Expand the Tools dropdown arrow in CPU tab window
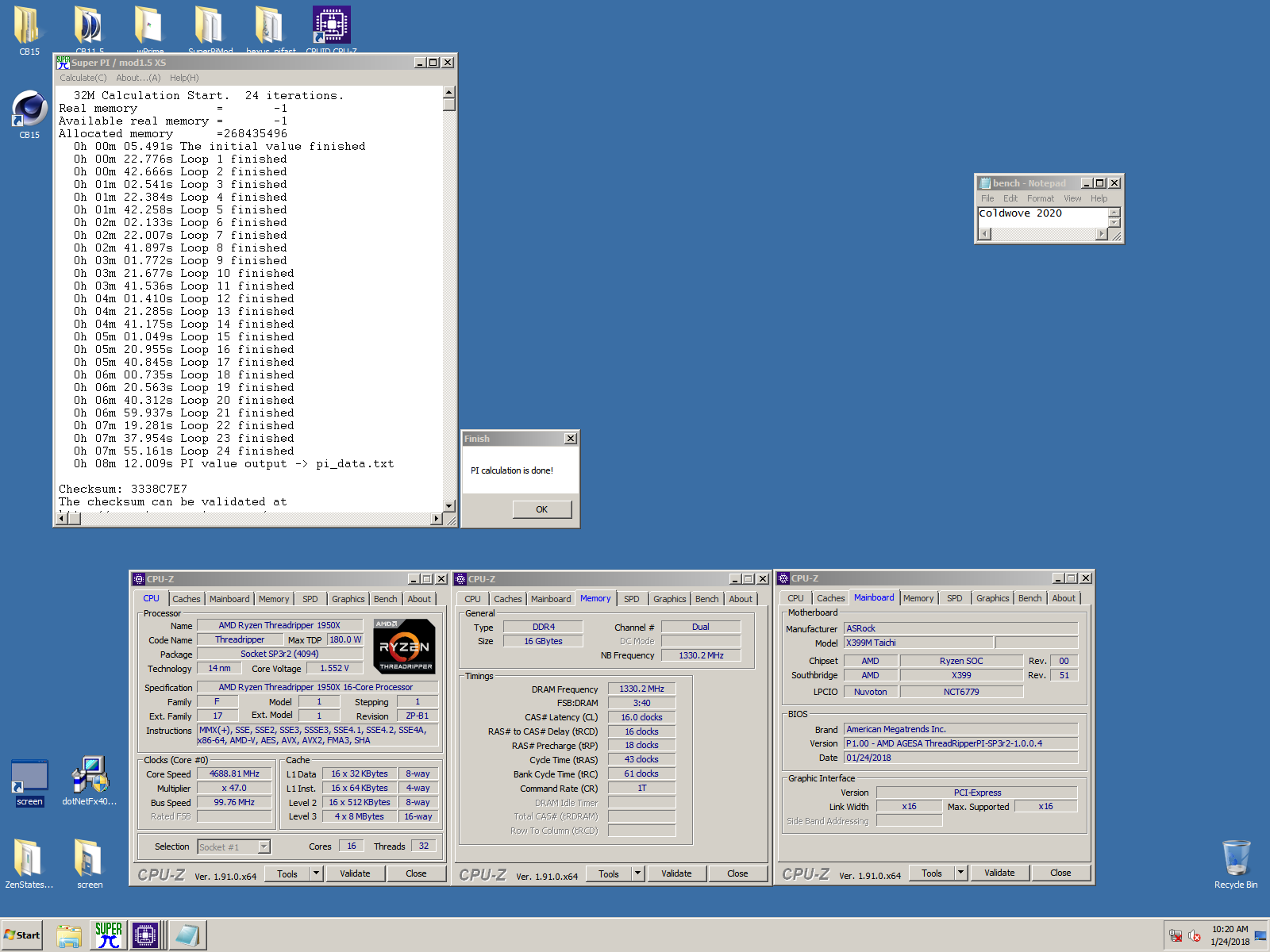Viewport: 1270px width, 952px height. click(x=316, y=873)
